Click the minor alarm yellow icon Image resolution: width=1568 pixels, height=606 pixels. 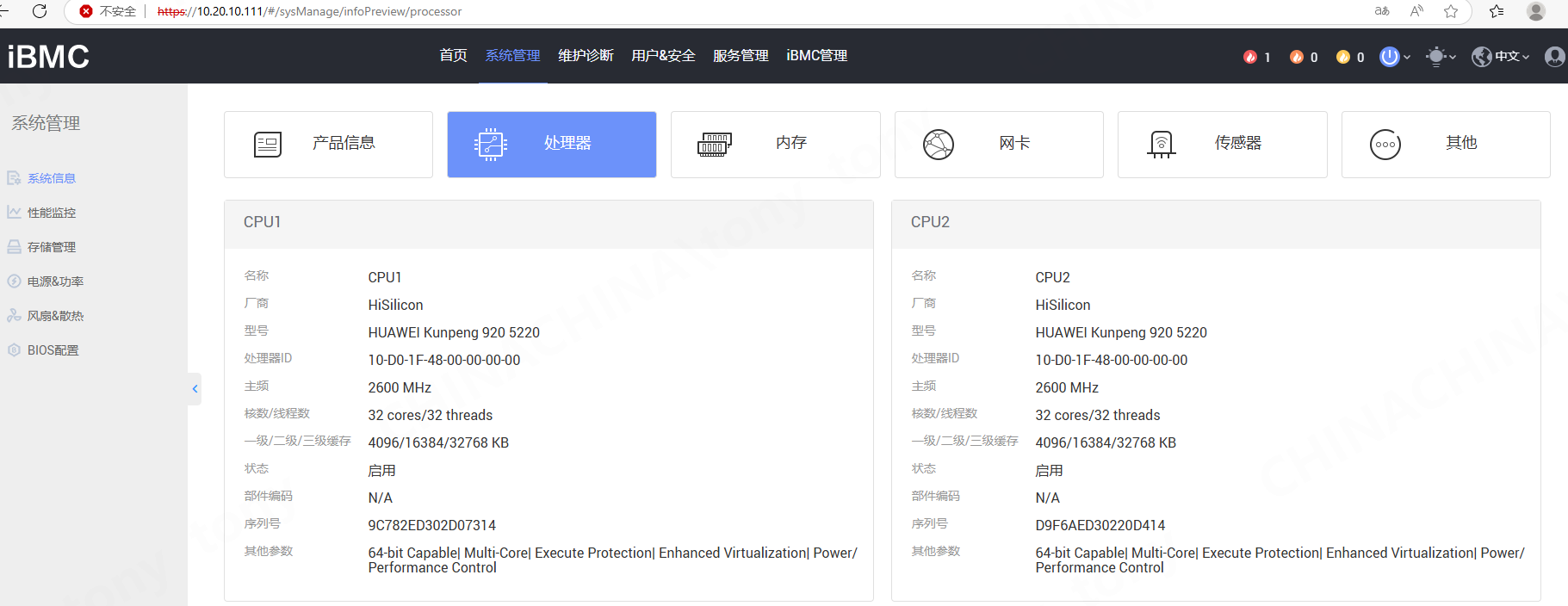tap(1343, 57)
